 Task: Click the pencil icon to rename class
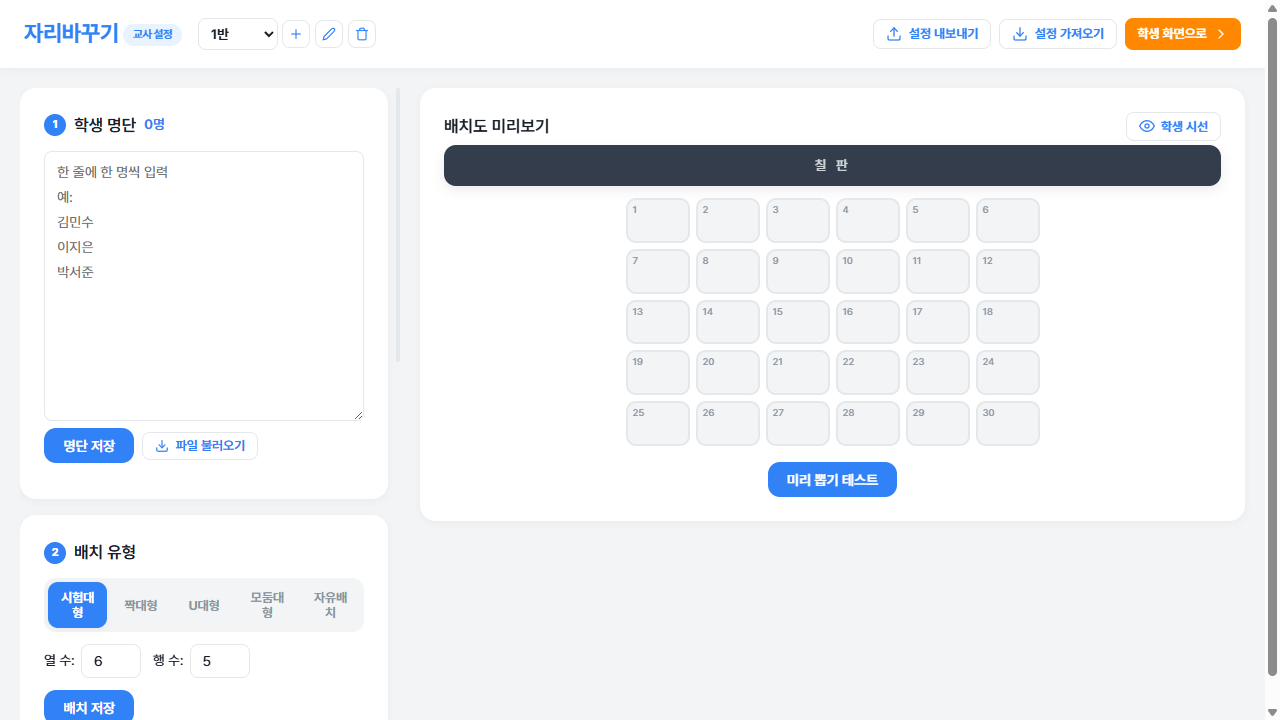329,34
